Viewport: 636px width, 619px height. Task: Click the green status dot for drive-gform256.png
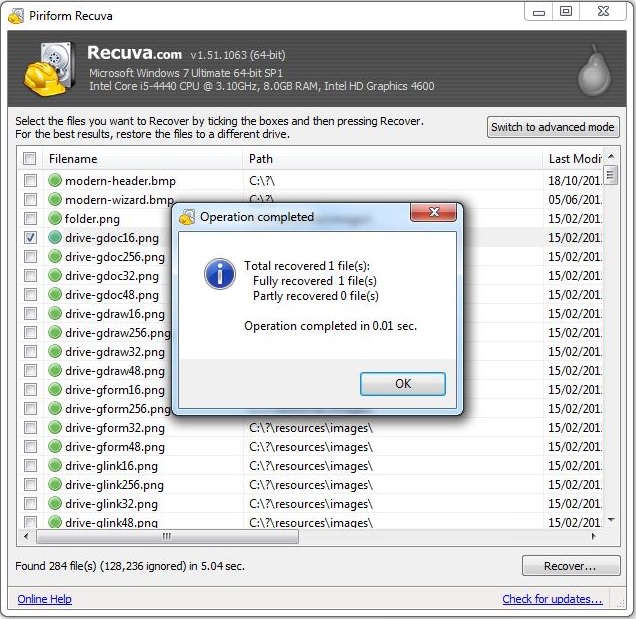55,408
